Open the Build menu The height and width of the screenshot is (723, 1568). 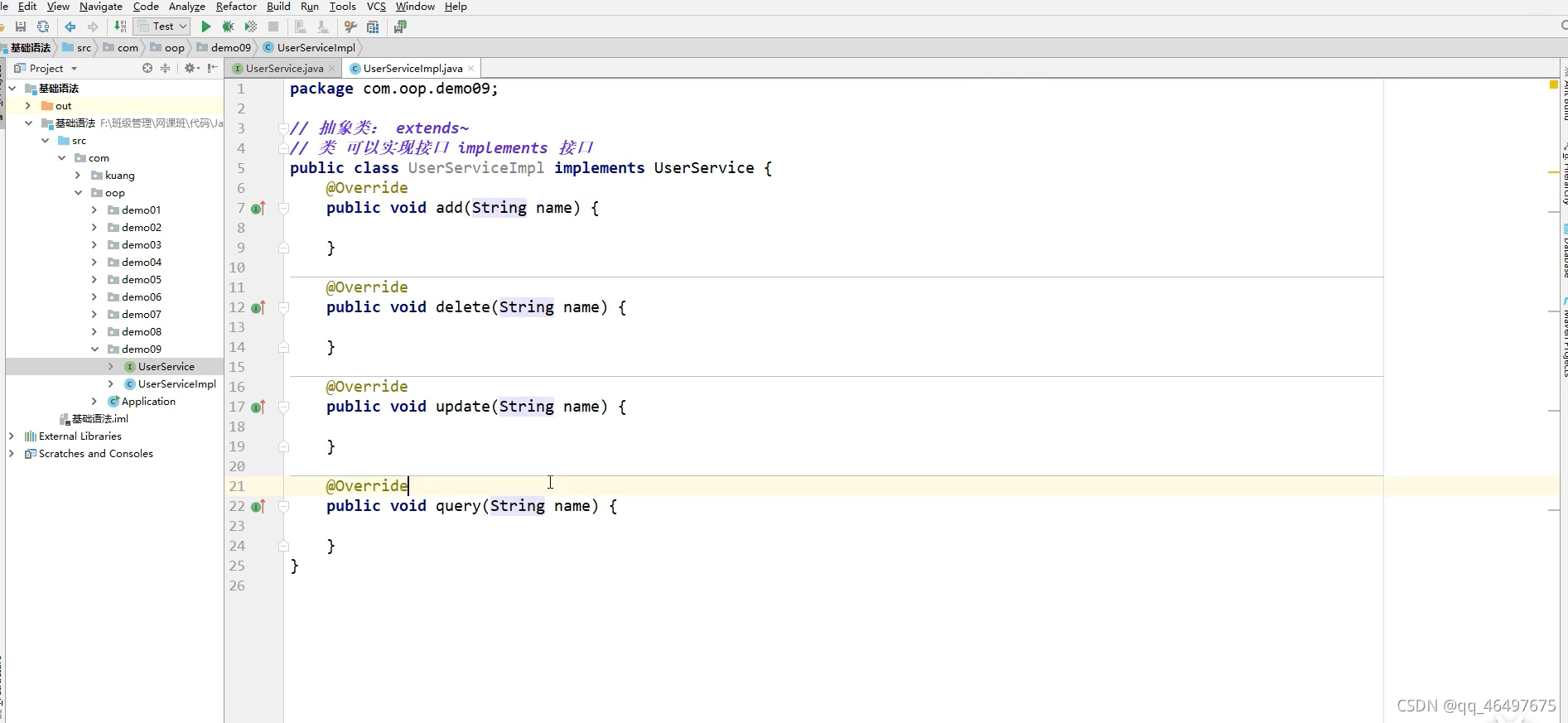[x=278, y=7]
